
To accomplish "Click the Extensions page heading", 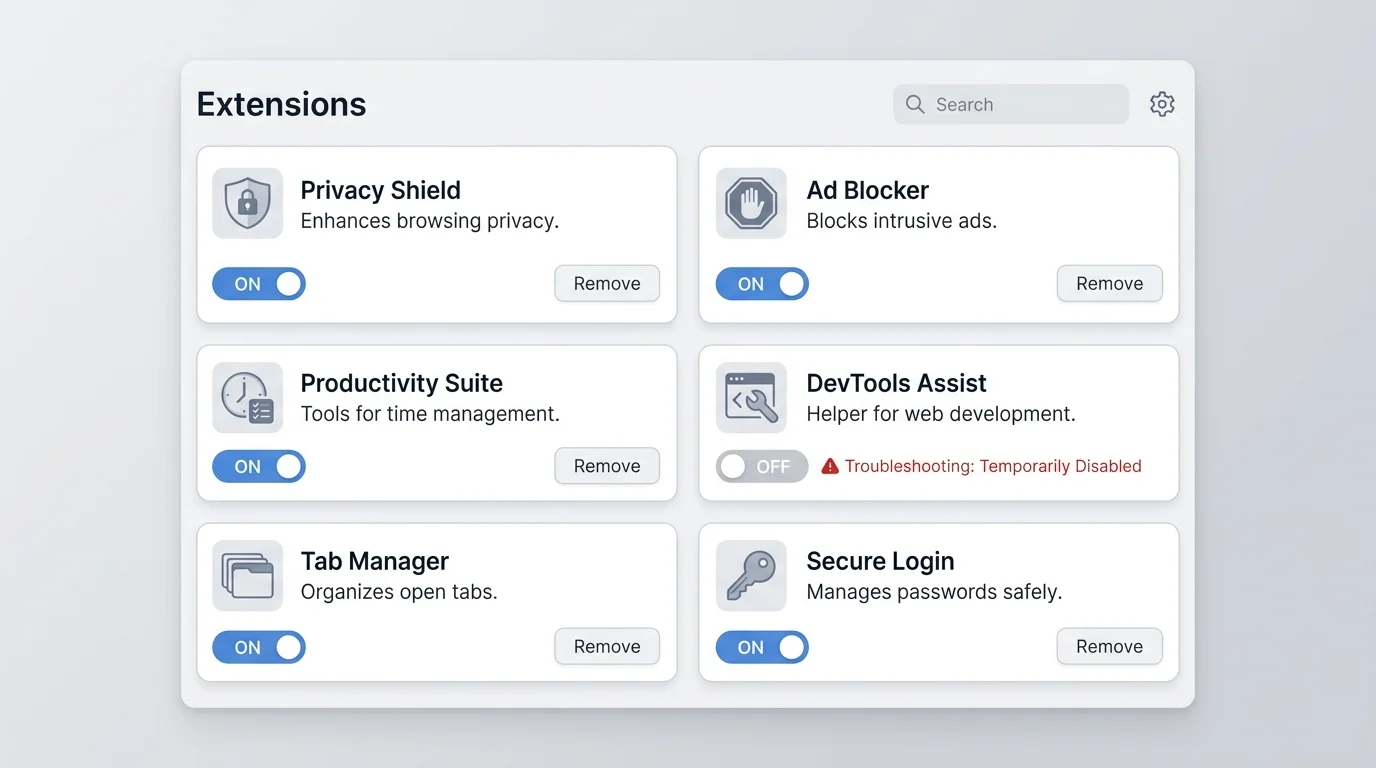I will [x=282, y=104].
